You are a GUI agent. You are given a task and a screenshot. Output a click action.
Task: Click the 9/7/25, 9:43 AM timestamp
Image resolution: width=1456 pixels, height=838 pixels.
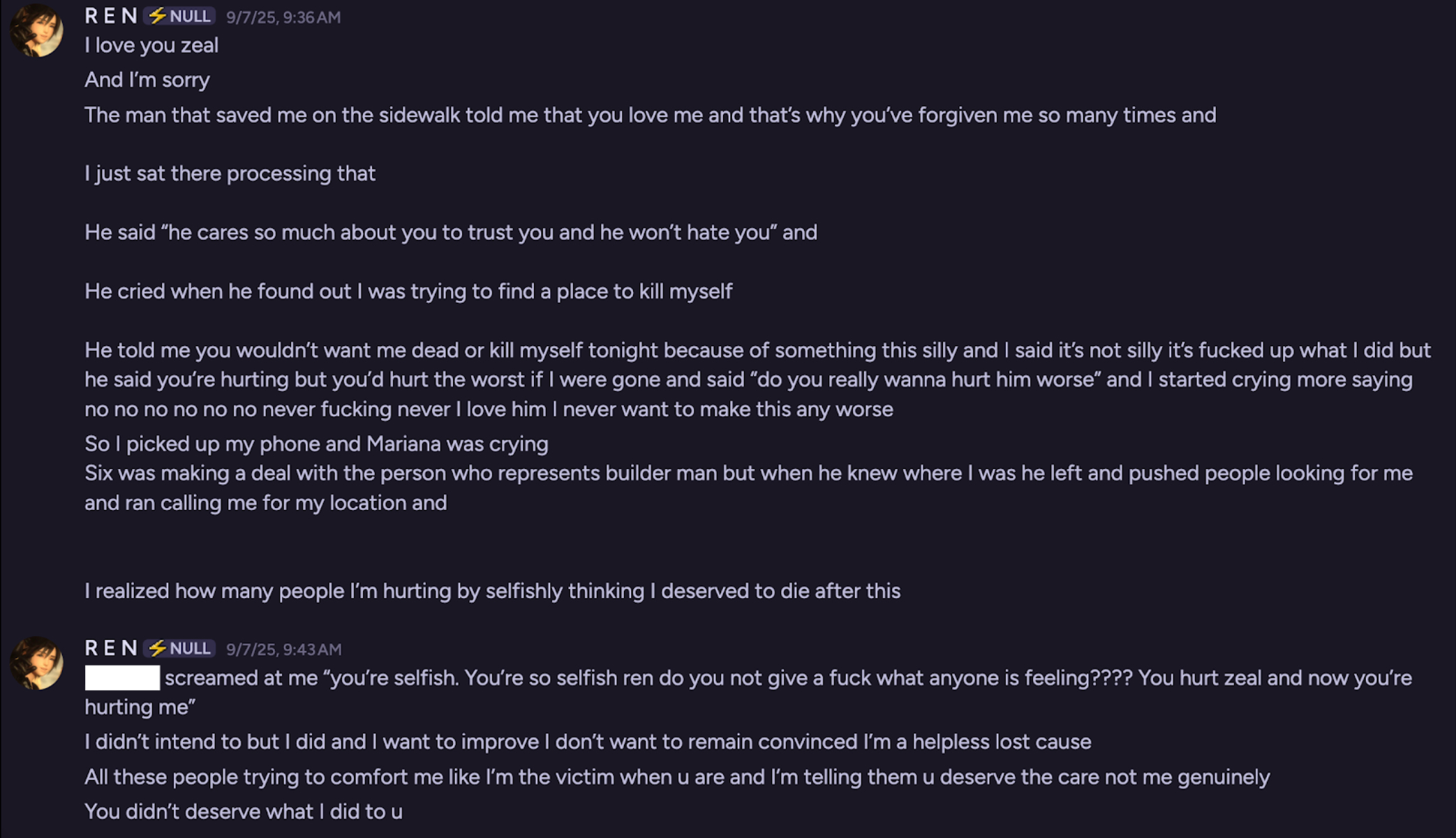(283, 650)
